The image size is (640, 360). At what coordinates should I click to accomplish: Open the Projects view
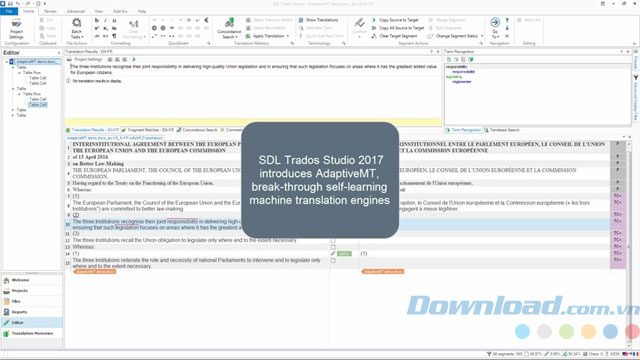(x=32, y=291)
